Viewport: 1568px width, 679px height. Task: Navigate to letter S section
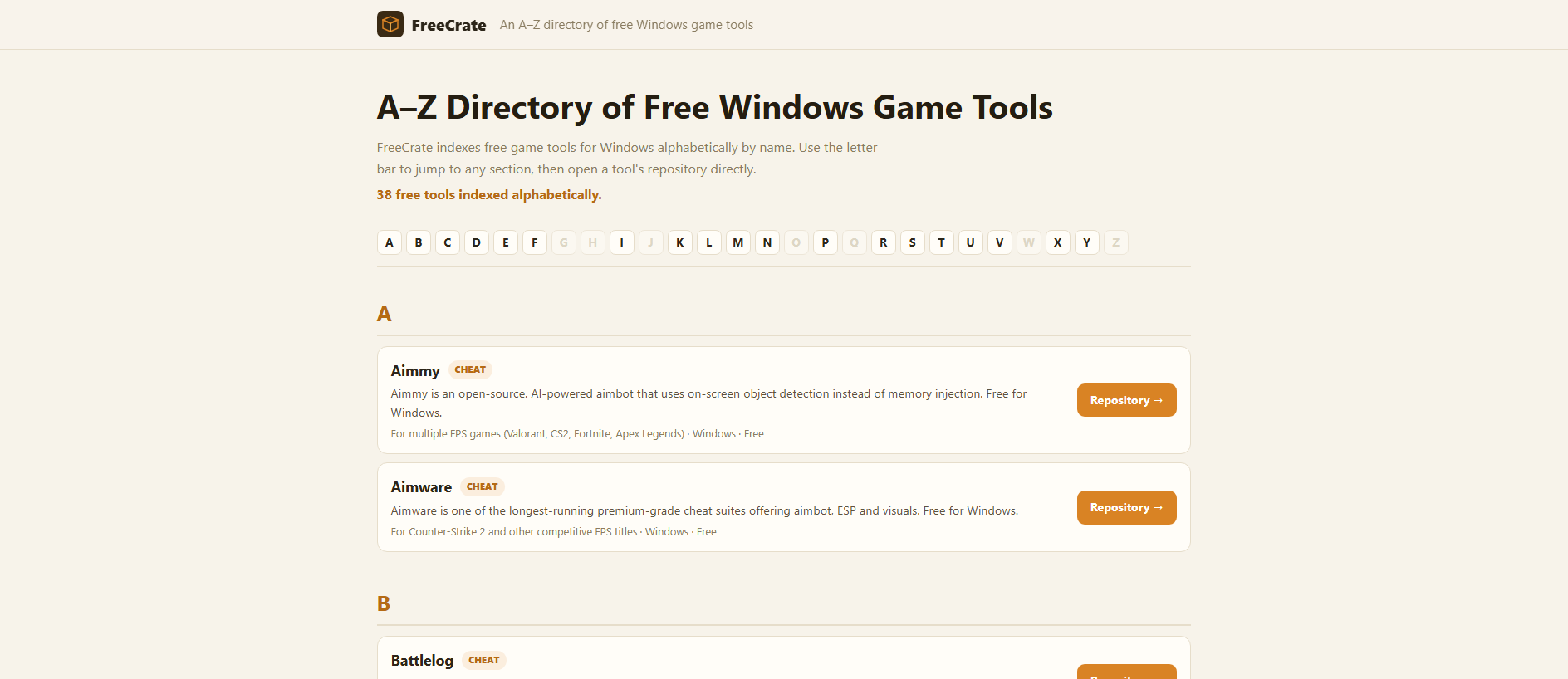(913, 242)
